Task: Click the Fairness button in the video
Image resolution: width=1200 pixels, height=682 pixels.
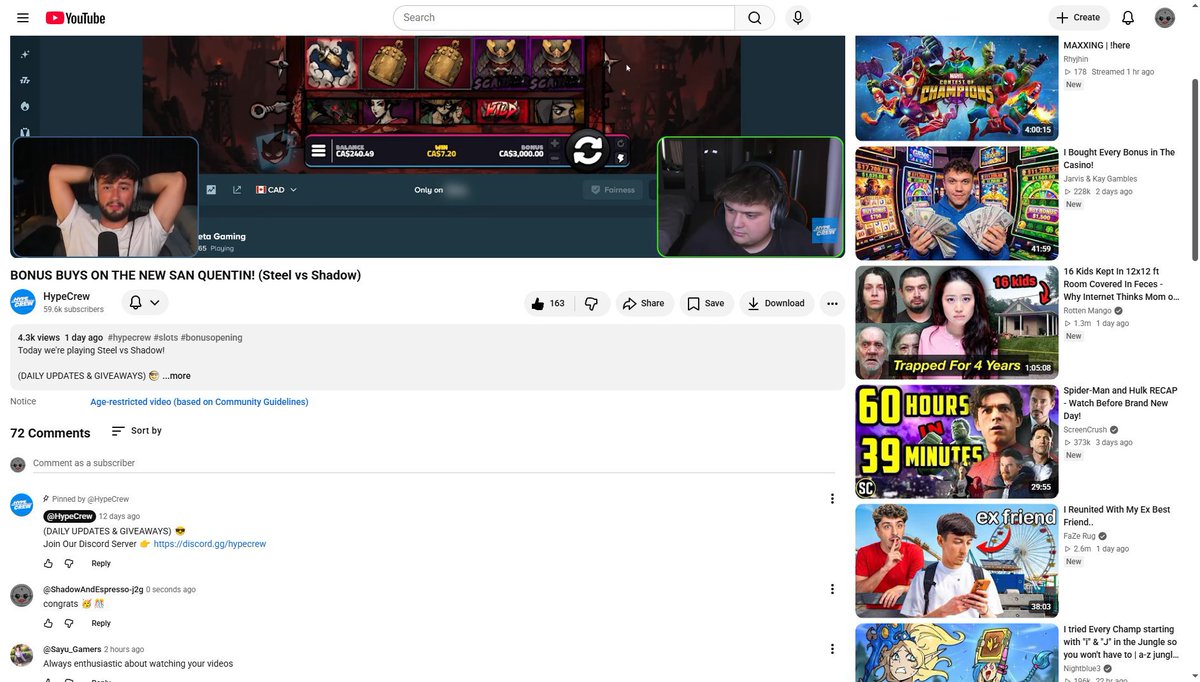Action: click(x=613, y=190)
